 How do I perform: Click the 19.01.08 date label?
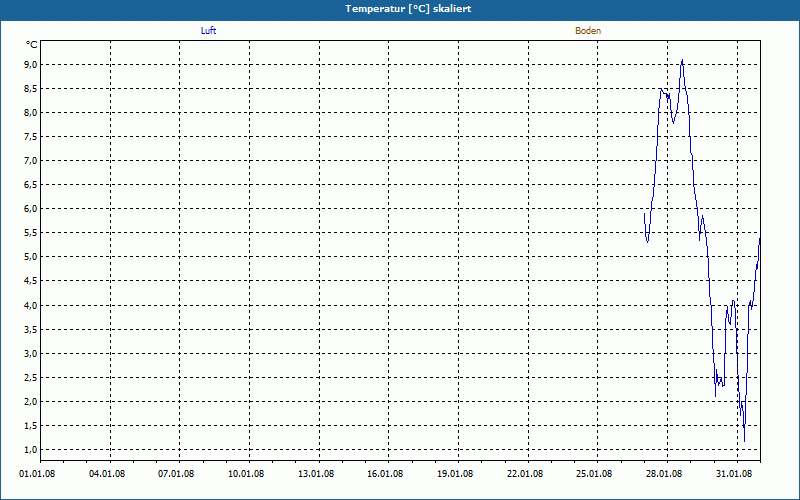pos(455,474)
